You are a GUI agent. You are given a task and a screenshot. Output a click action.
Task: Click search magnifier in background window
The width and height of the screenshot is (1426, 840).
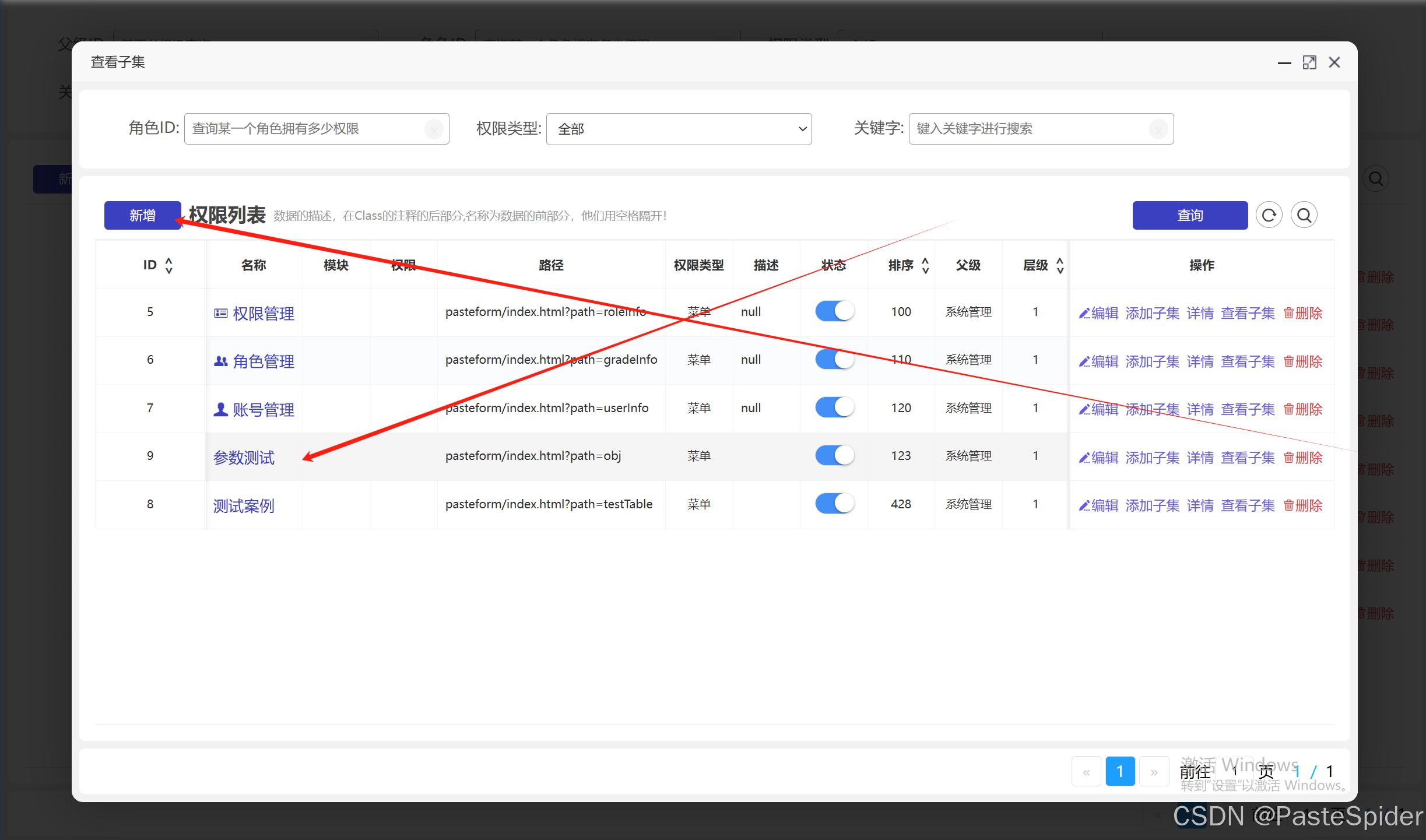click(x=1376, y=179)
